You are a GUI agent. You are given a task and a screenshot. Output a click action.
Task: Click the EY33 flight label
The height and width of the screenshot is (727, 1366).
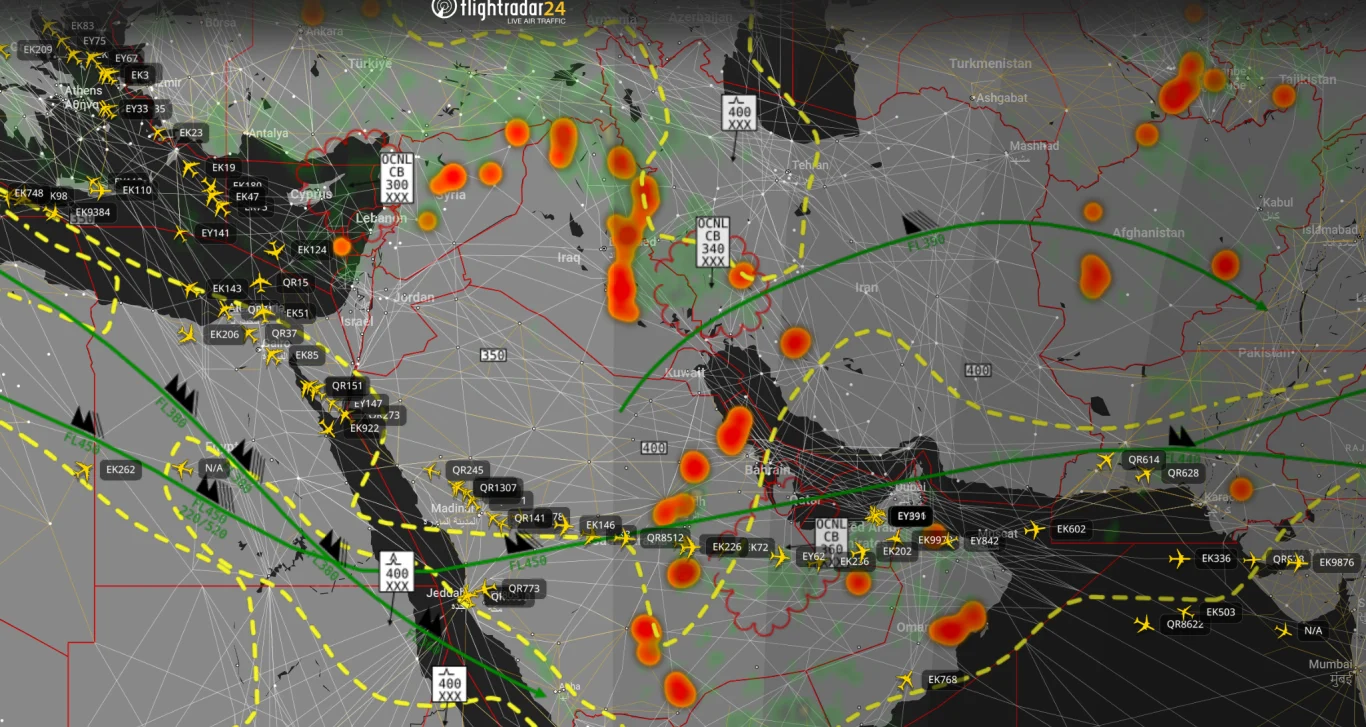[x=136, y=108]
